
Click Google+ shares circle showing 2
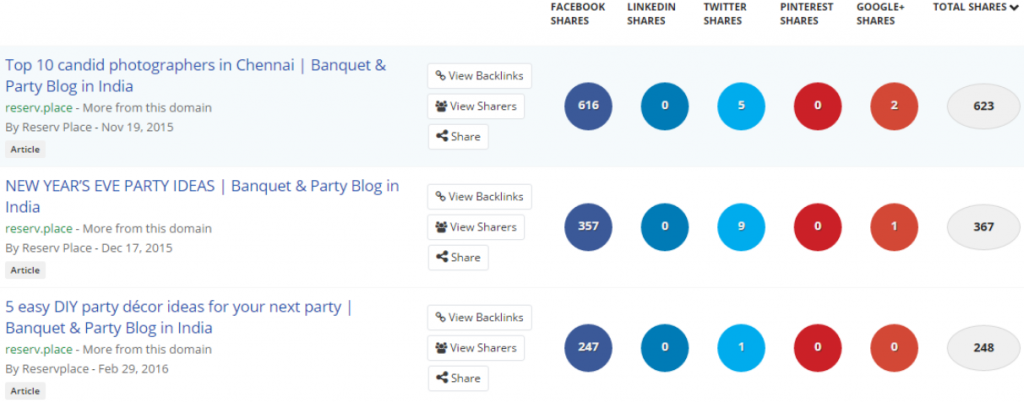click(894, 106)
